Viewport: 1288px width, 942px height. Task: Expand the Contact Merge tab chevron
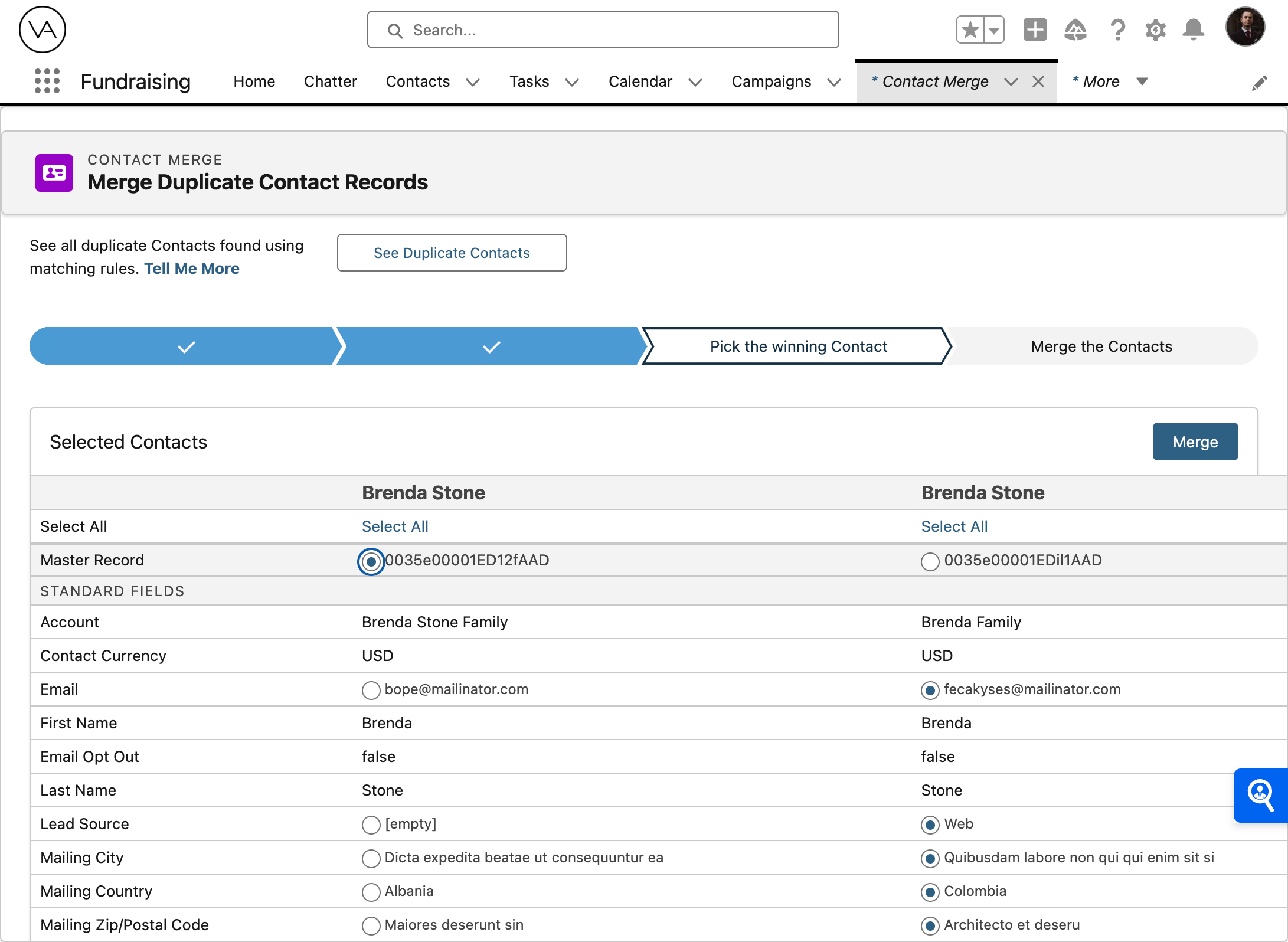pyautogui.click(x=1011, y=82)
